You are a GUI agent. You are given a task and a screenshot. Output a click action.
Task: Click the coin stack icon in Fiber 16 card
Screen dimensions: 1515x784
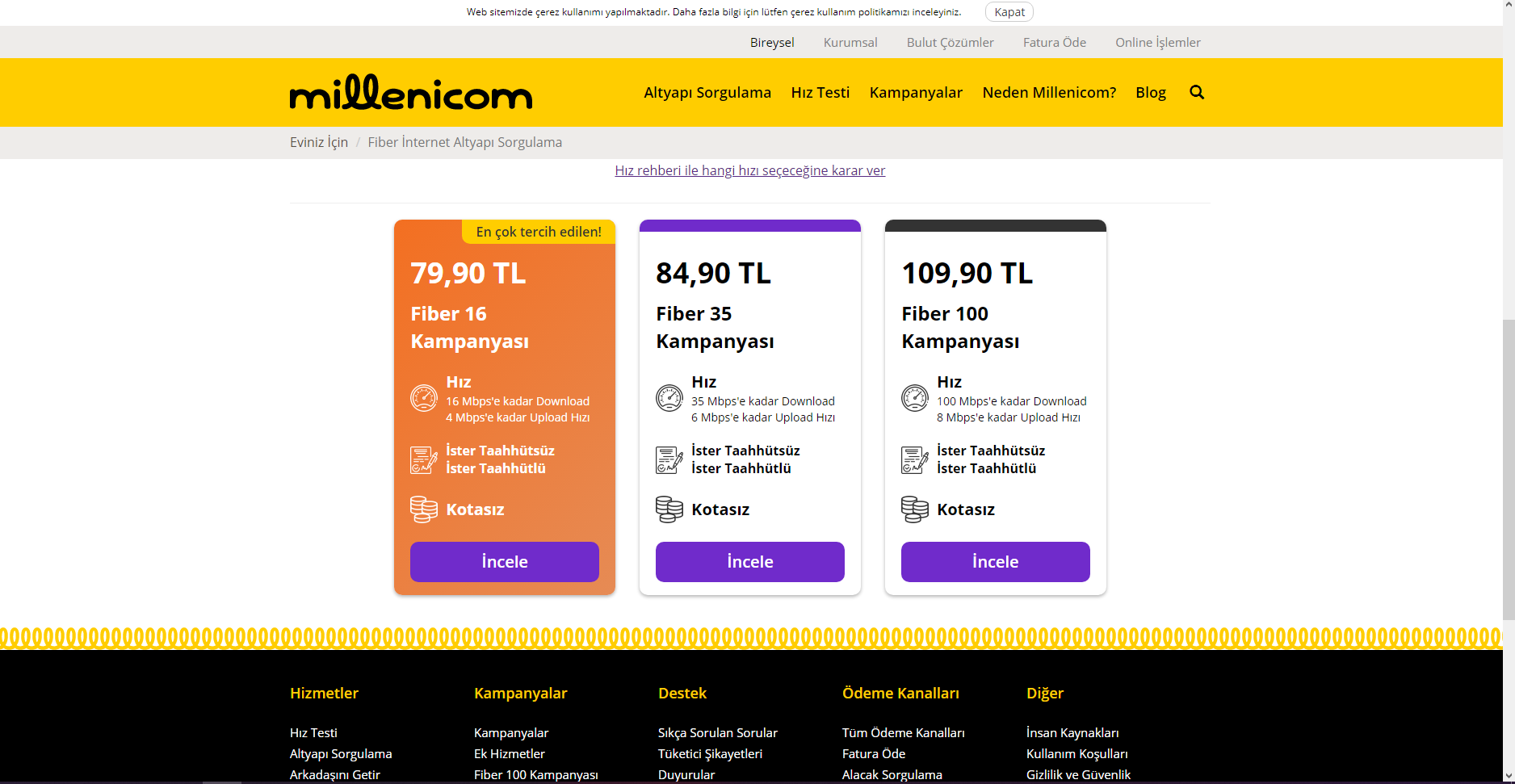click(424, 509)
